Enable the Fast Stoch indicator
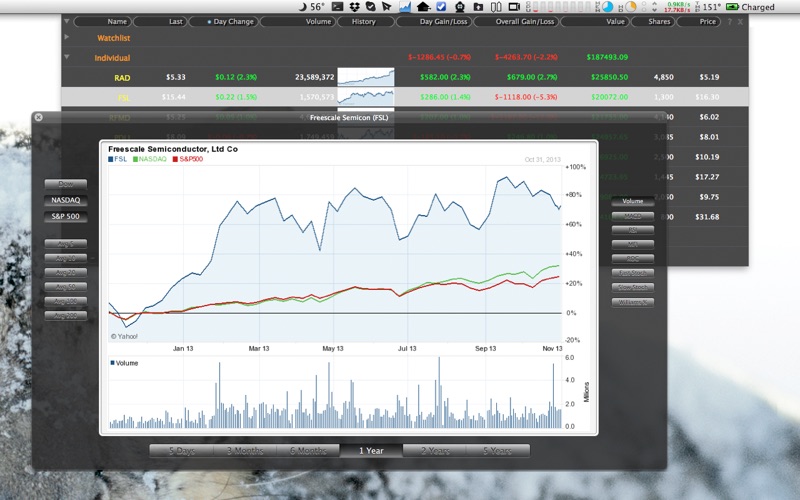This screenshot has height=500, width=800. point(633,273)
